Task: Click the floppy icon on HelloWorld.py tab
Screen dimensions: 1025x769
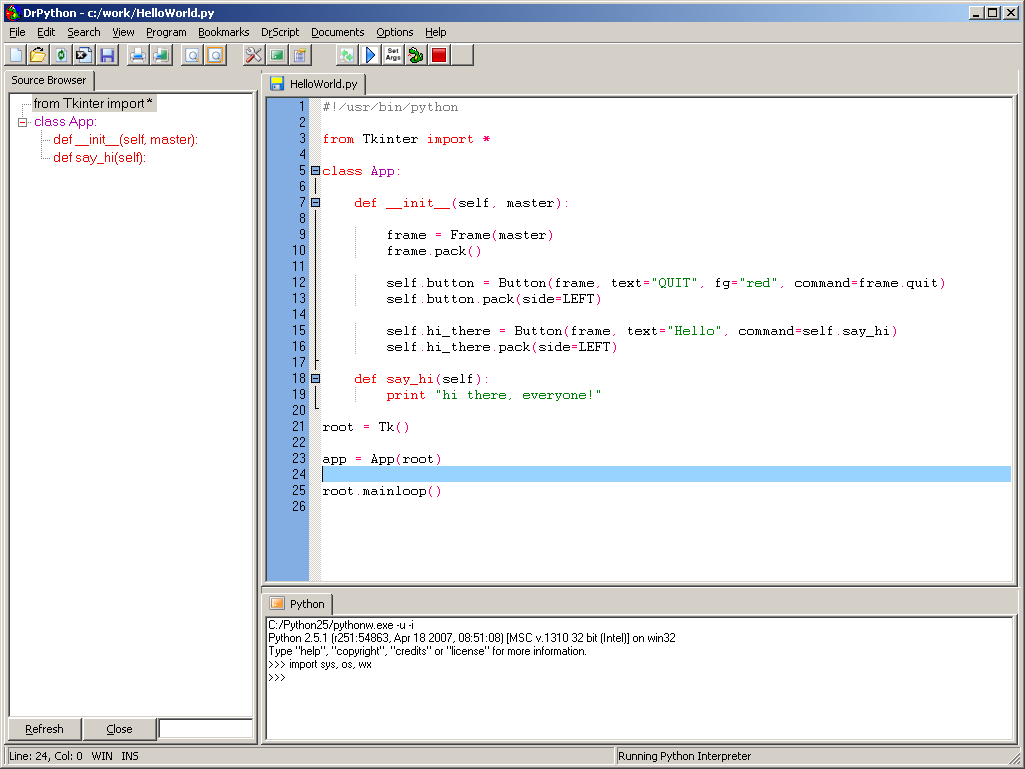Action: 277,84
